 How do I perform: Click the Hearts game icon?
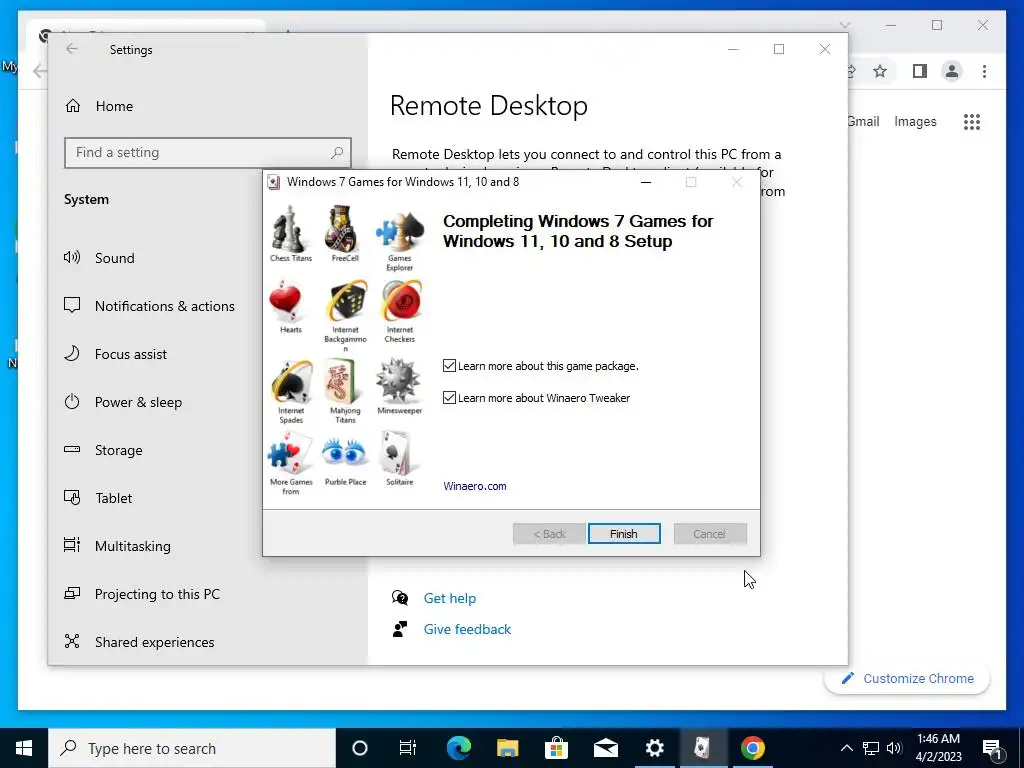pyautogui.click(x=285, y=302)
